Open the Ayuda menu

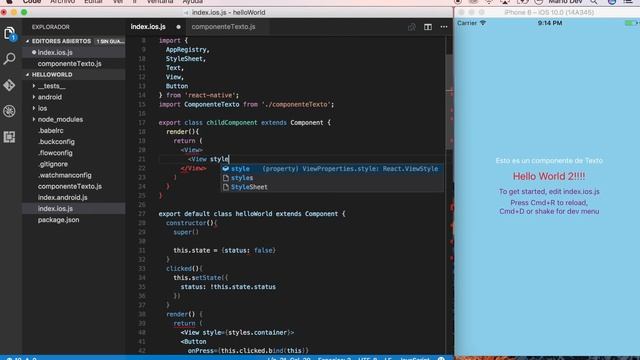click(193, 2)
